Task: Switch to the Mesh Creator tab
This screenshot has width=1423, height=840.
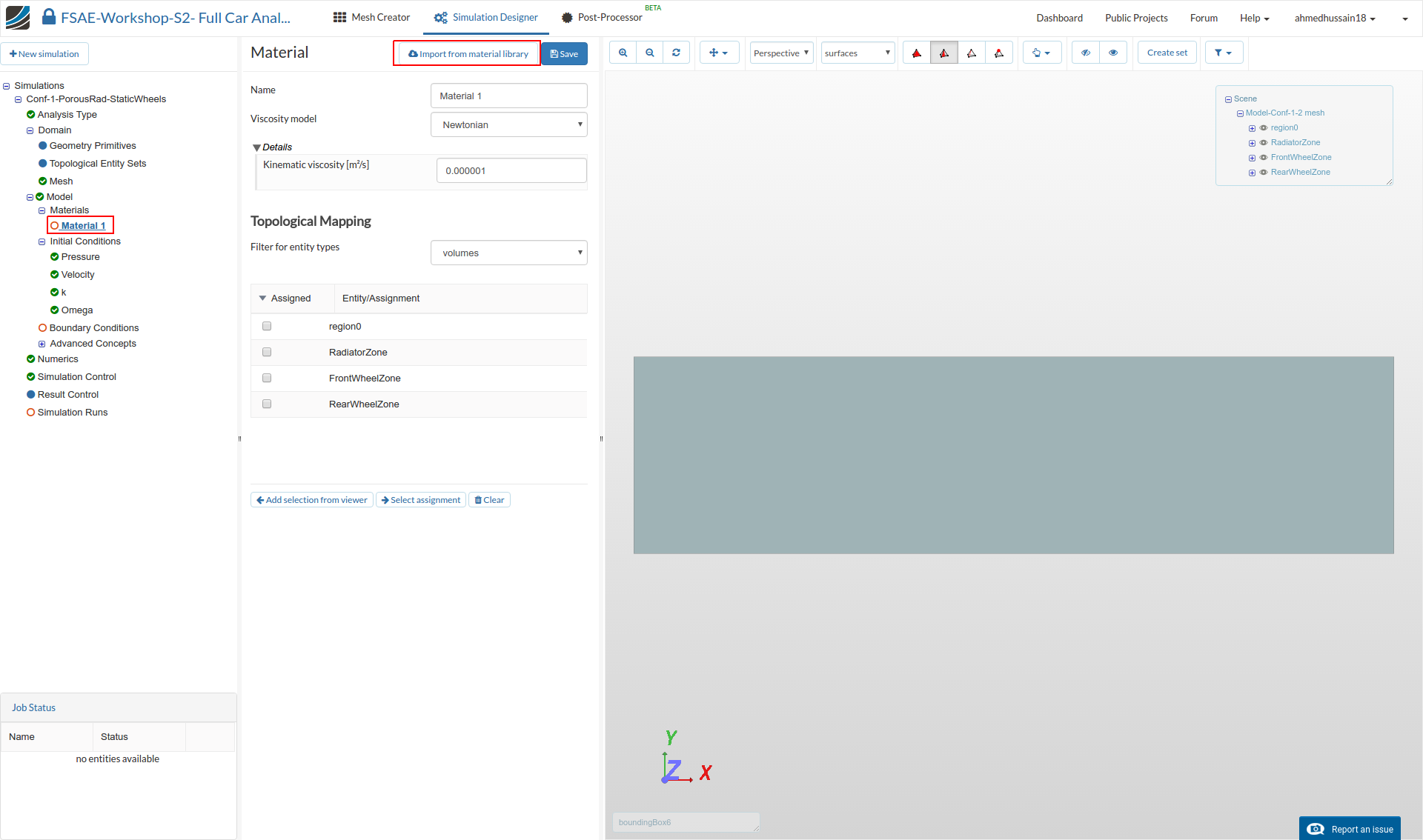Action: 371,17
